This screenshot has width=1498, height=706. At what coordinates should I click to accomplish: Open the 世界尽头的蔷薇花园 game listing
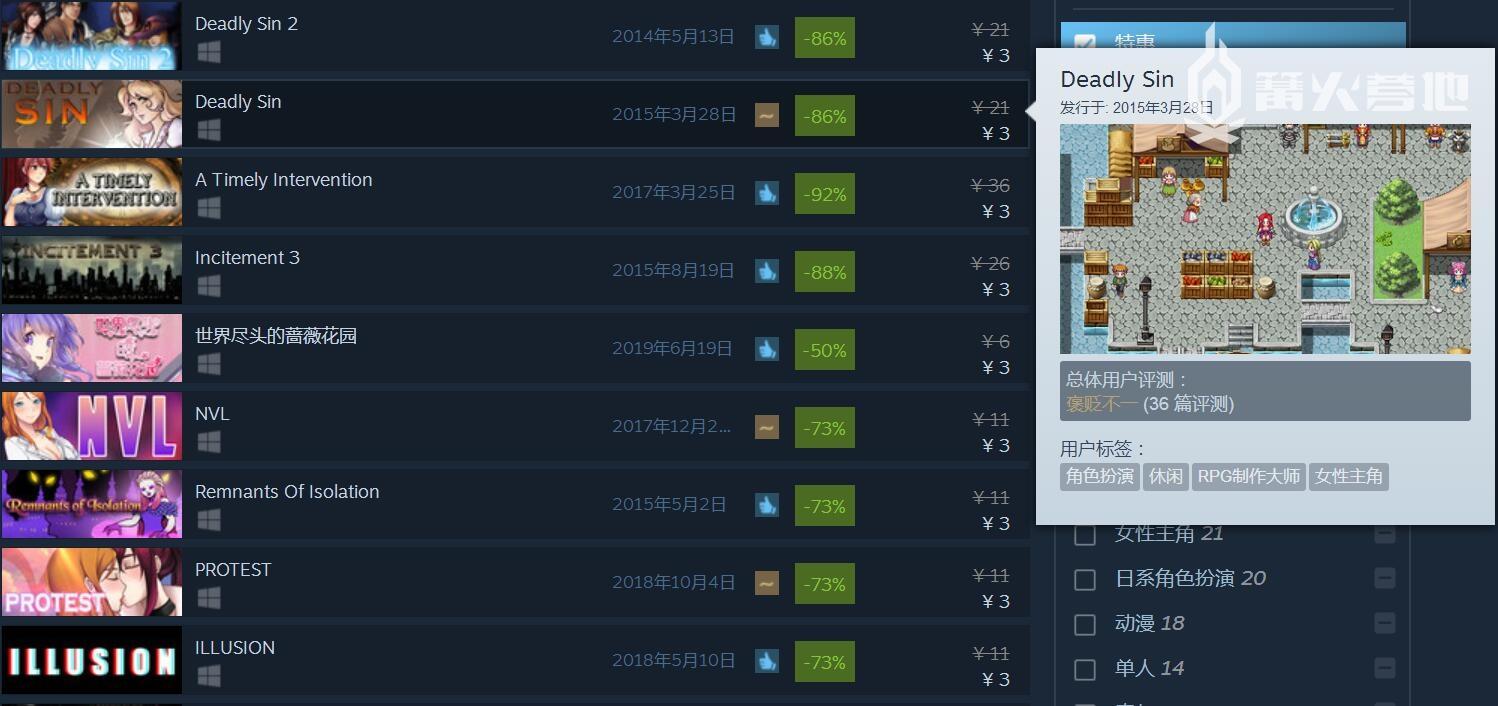pos(276,336)
